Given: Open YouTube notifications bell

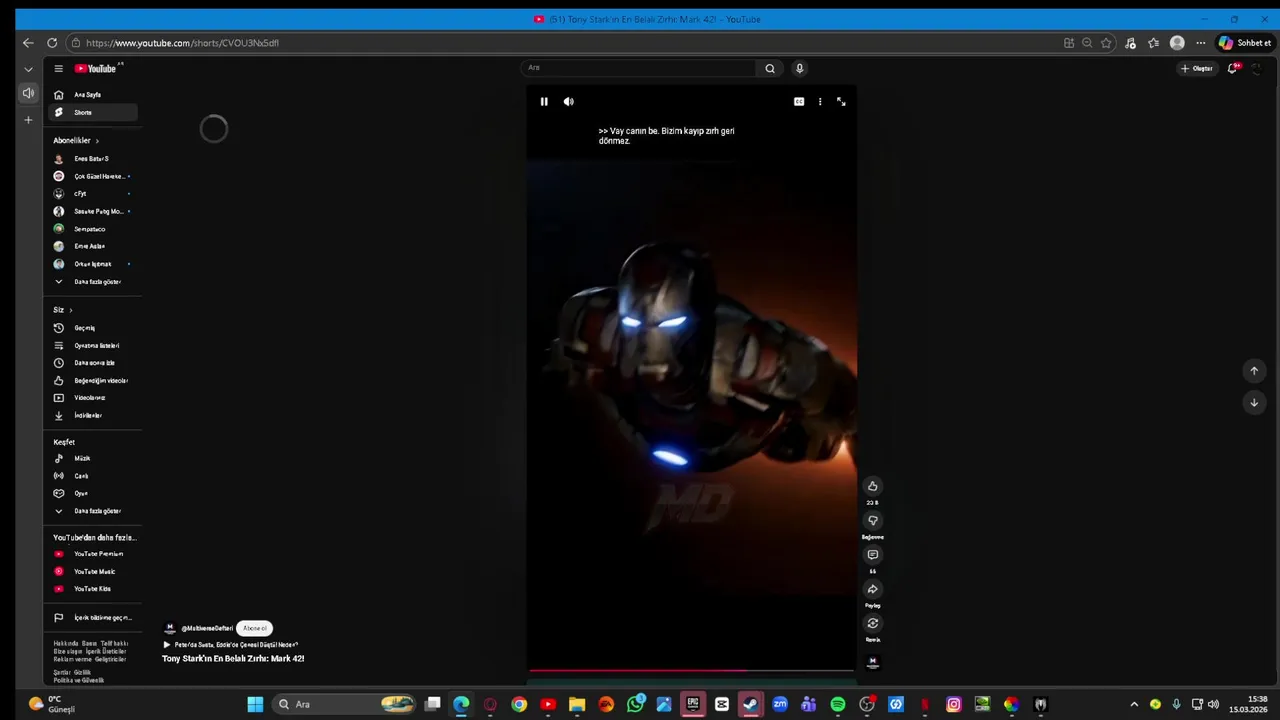Looking at the screenshot, I should click(1233, 68).
